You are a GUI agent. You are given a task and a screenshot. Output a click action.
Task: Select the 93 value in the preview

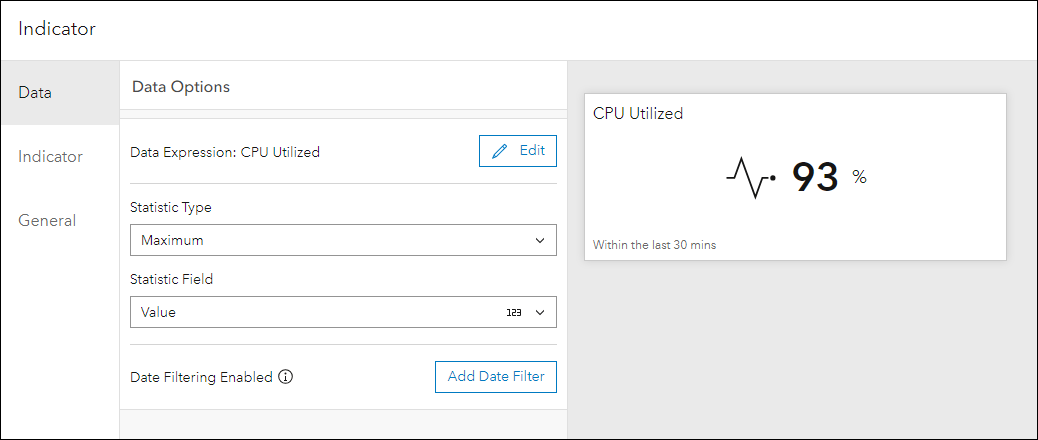(x=814, y=177)
